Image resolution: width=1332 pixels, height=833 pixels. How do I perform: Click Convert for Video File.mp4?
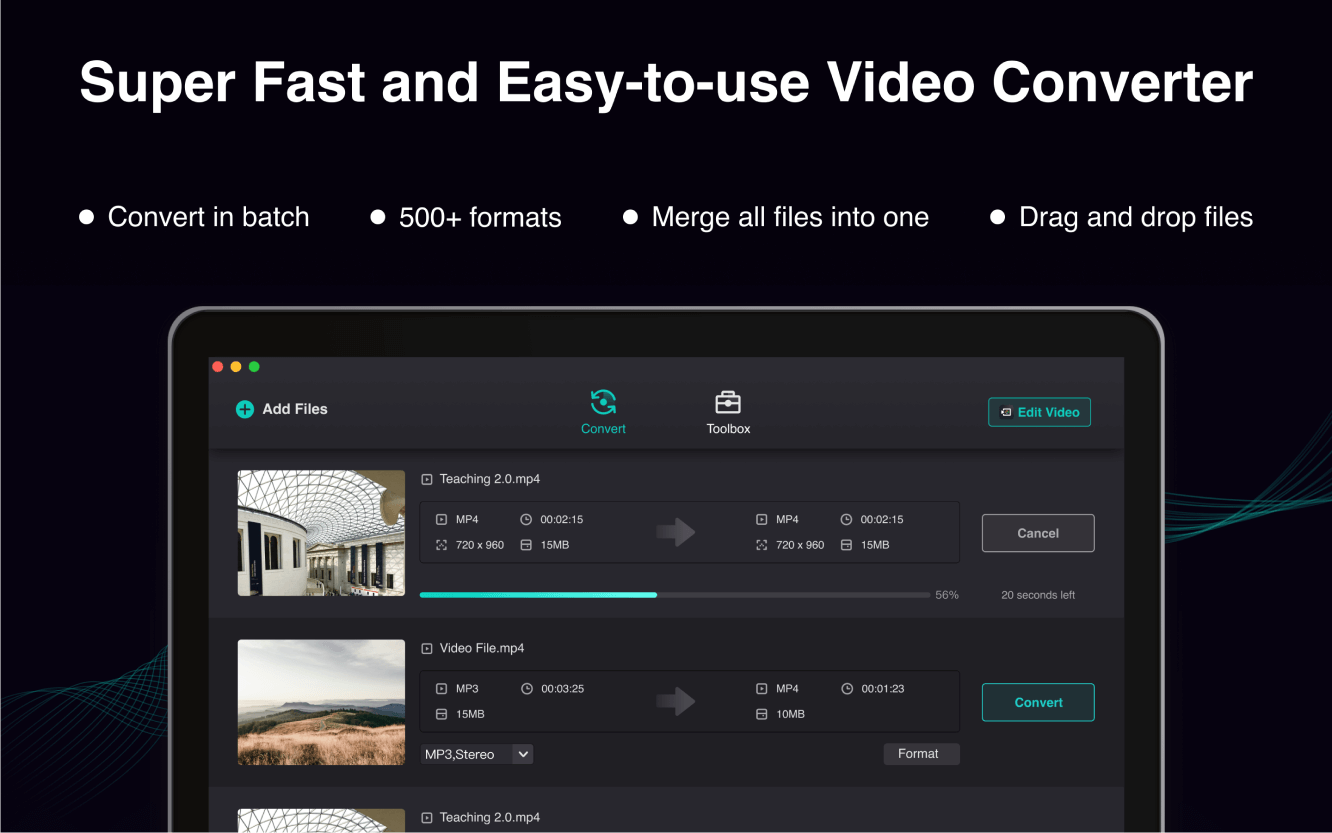coord(1038,702)
